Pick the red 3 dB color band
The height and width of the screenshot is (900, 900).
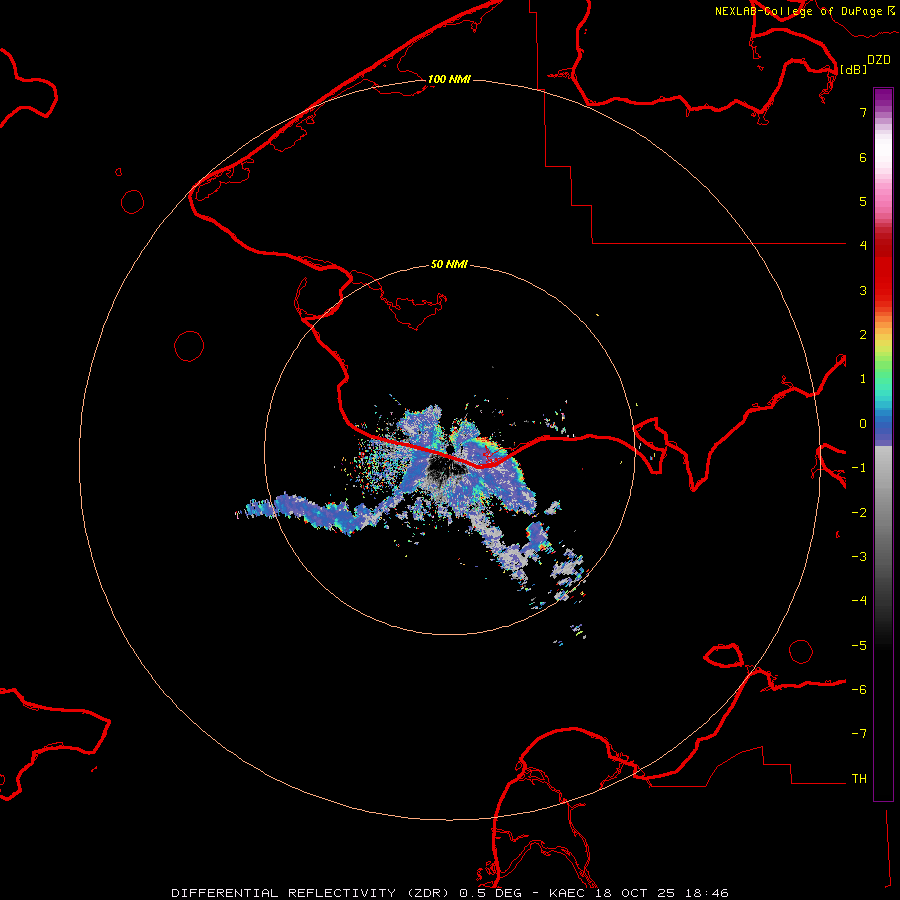[883, 281]
